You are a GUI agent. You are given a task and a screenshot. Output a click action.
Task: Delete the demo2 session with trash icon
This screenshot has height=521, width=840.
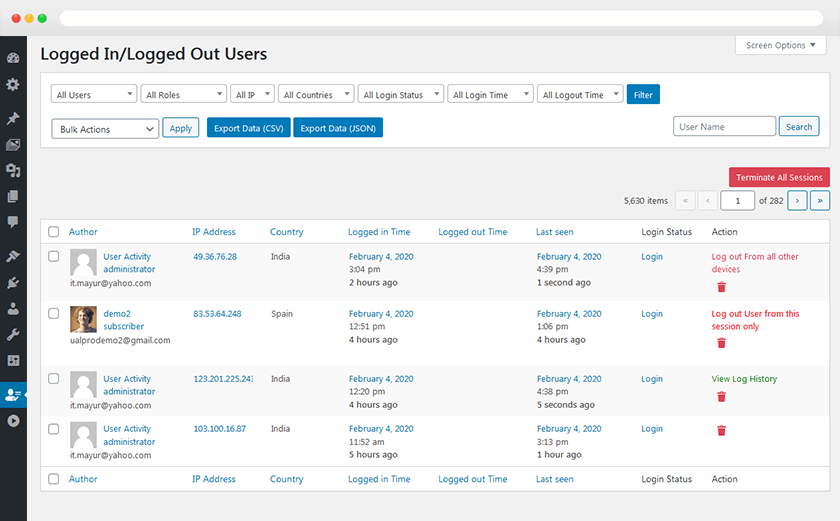click(721, 343)
